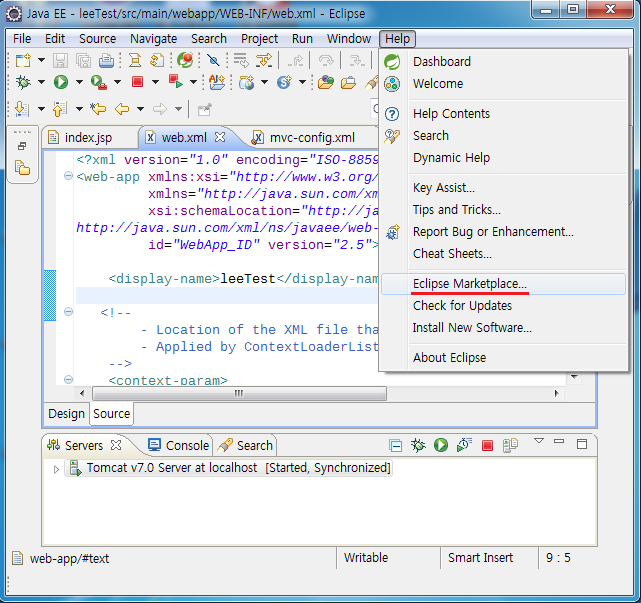641x603 pixels.
Task: Open the File menu
Action: tap(22, 39)
